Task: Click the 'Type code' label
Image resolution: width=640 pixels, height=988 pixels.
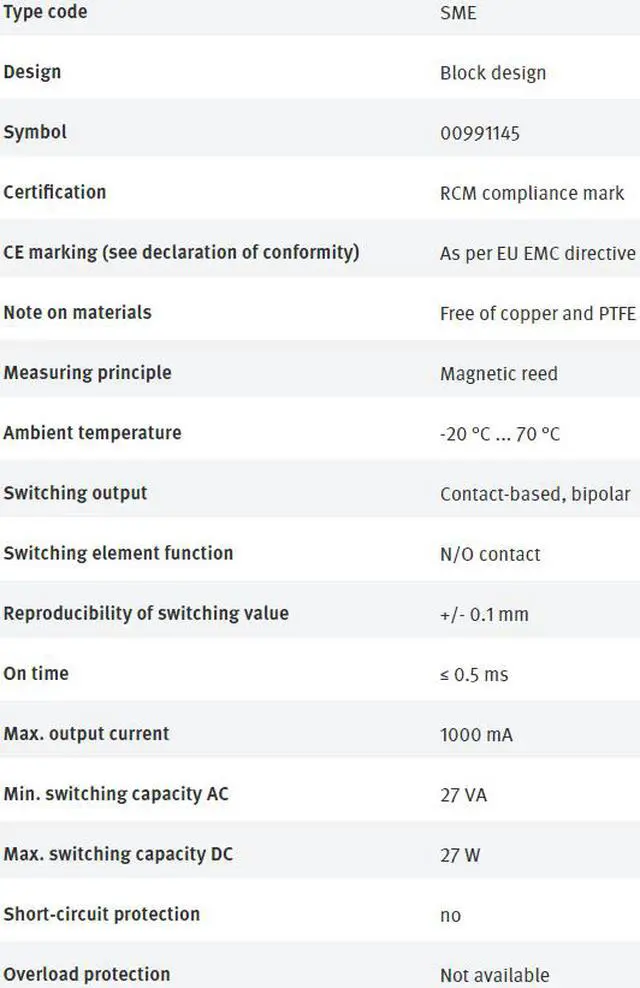Action: (45, 12)
